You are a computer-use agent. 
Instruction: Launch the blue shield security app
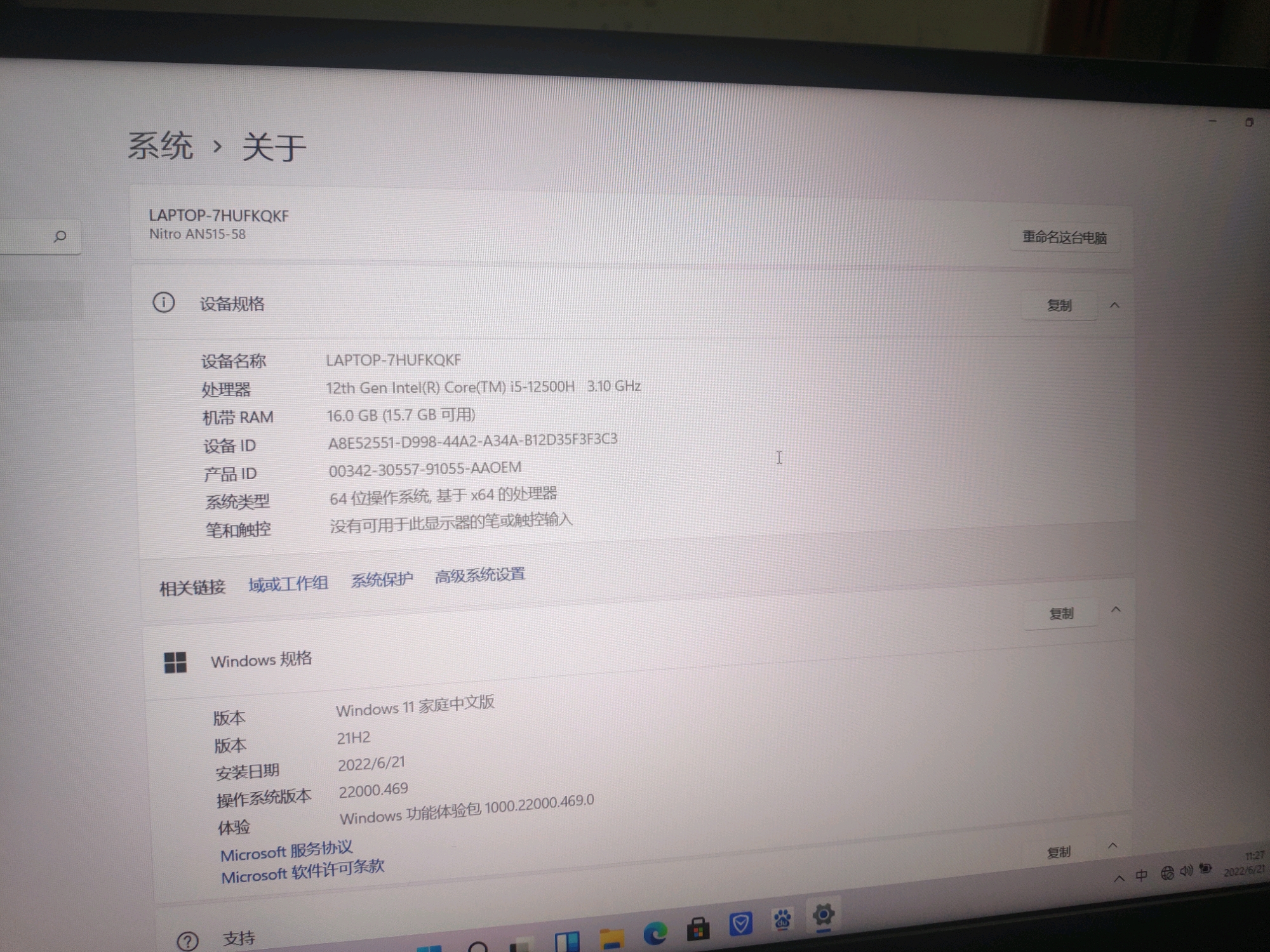click(x=740, y=923)
